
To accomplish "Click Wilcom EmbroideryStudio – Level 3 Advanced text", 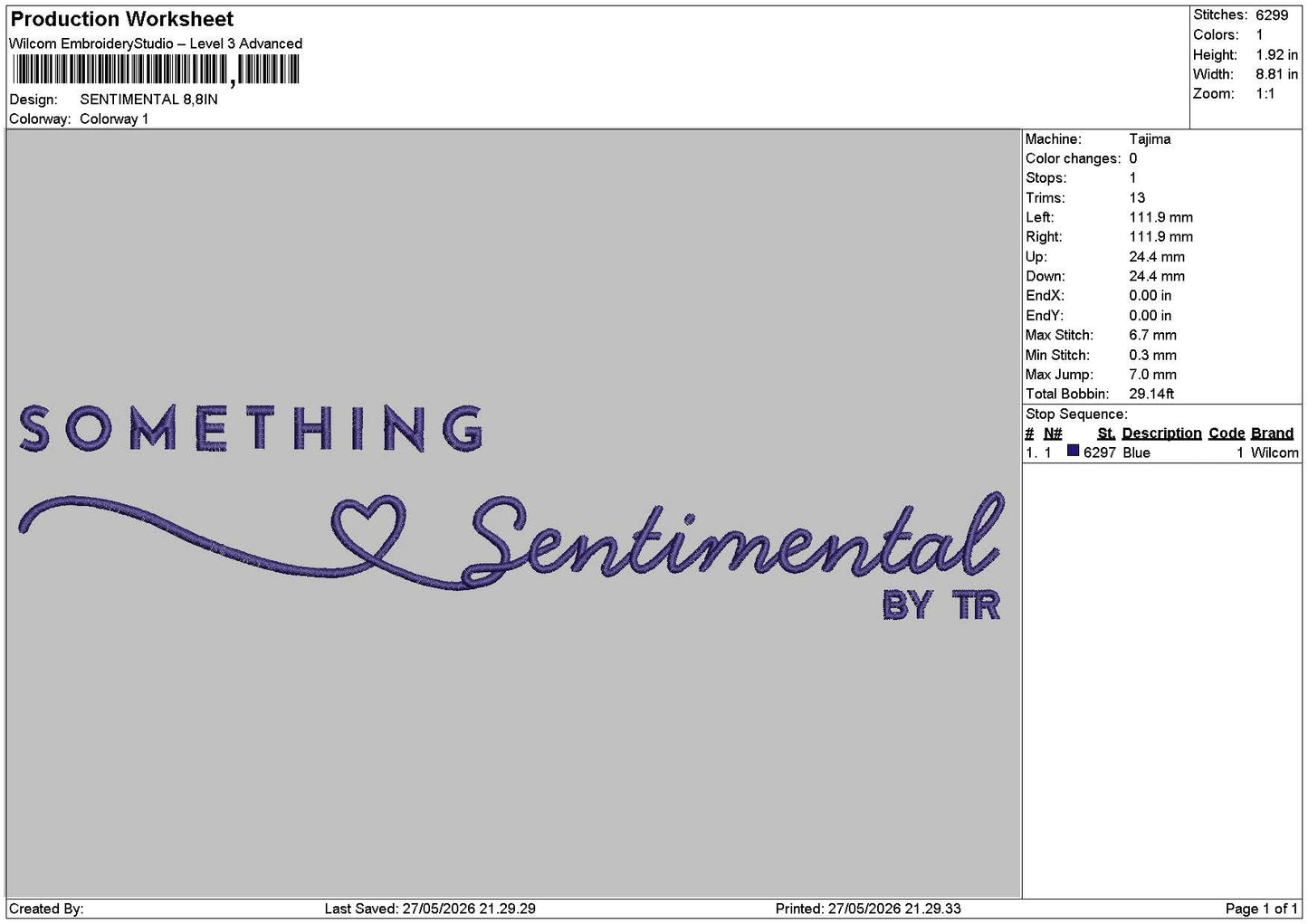I will click(x=156, y=43).
